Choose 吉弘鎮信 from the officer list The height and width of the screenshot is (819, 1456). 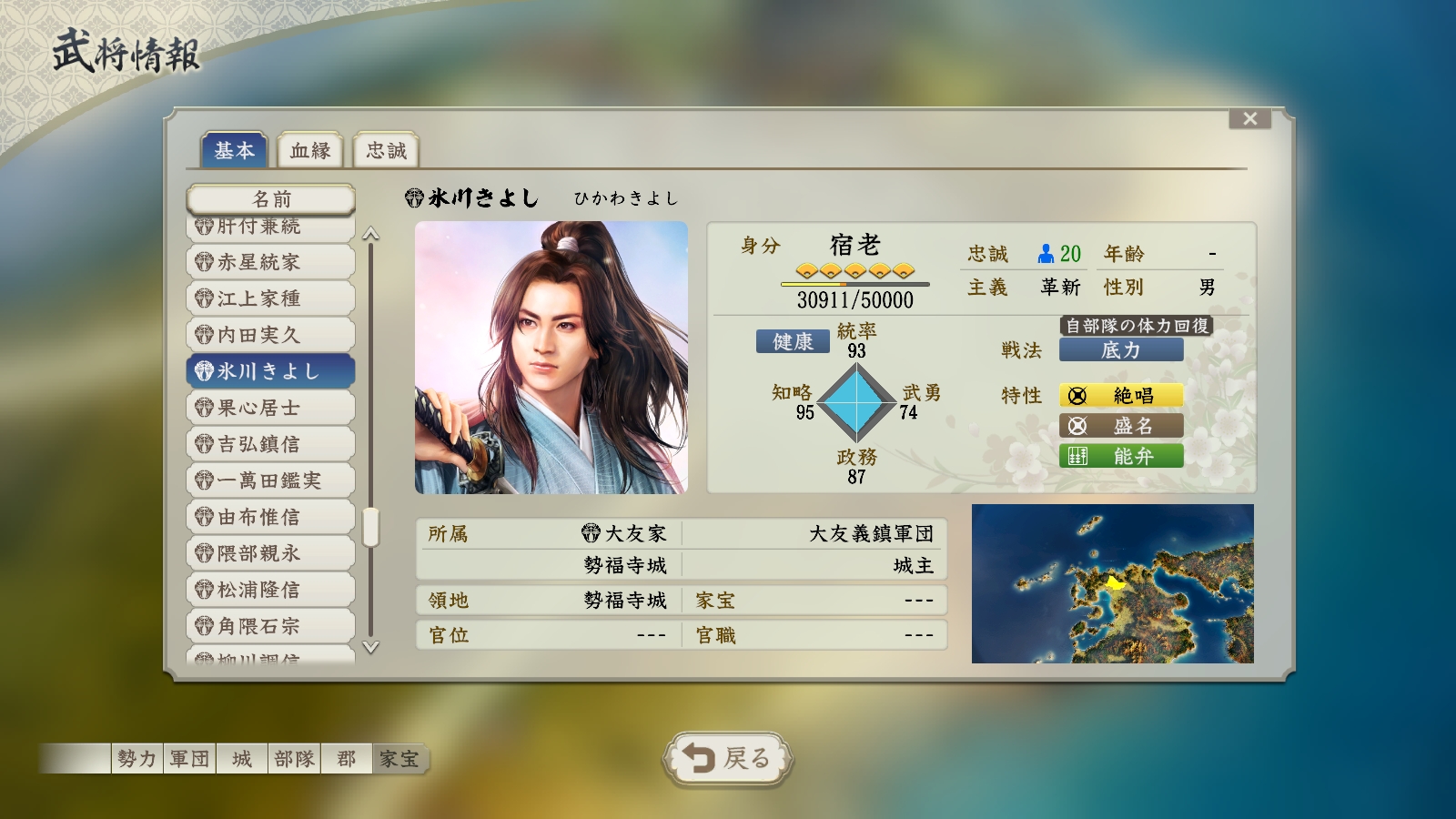pos(271,444)
